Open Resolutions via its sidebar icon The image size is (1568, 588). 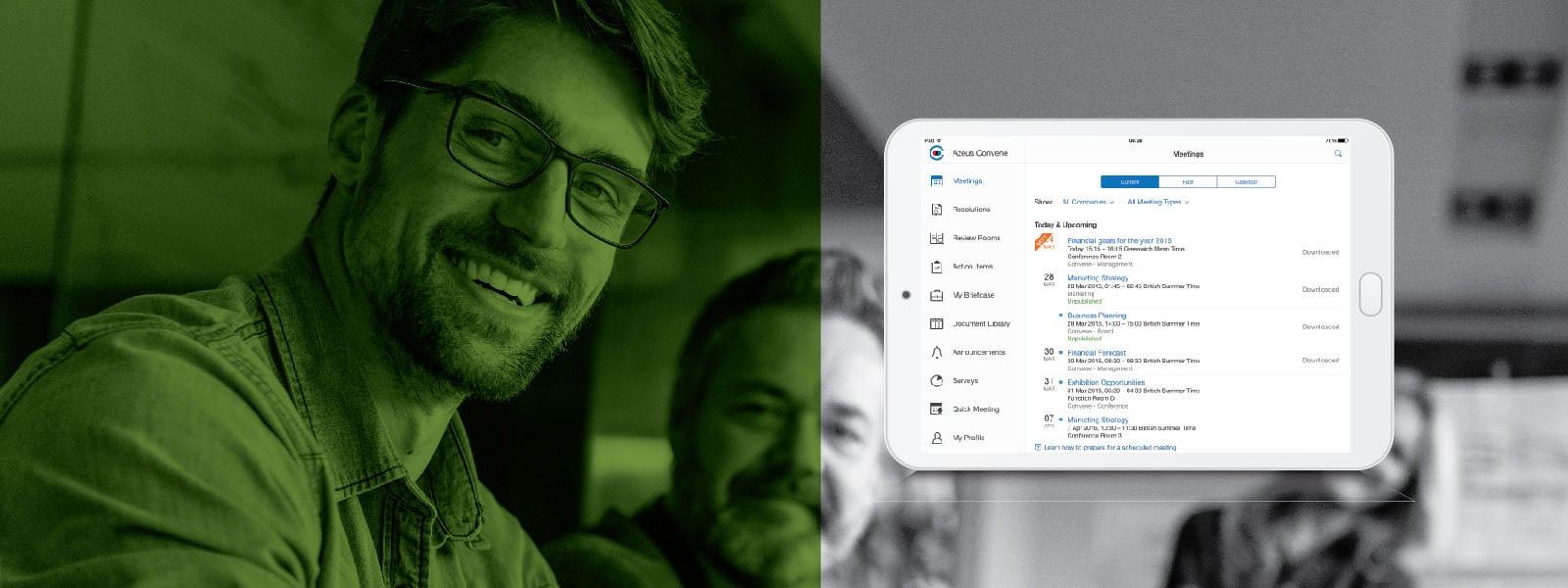[936, 210]
